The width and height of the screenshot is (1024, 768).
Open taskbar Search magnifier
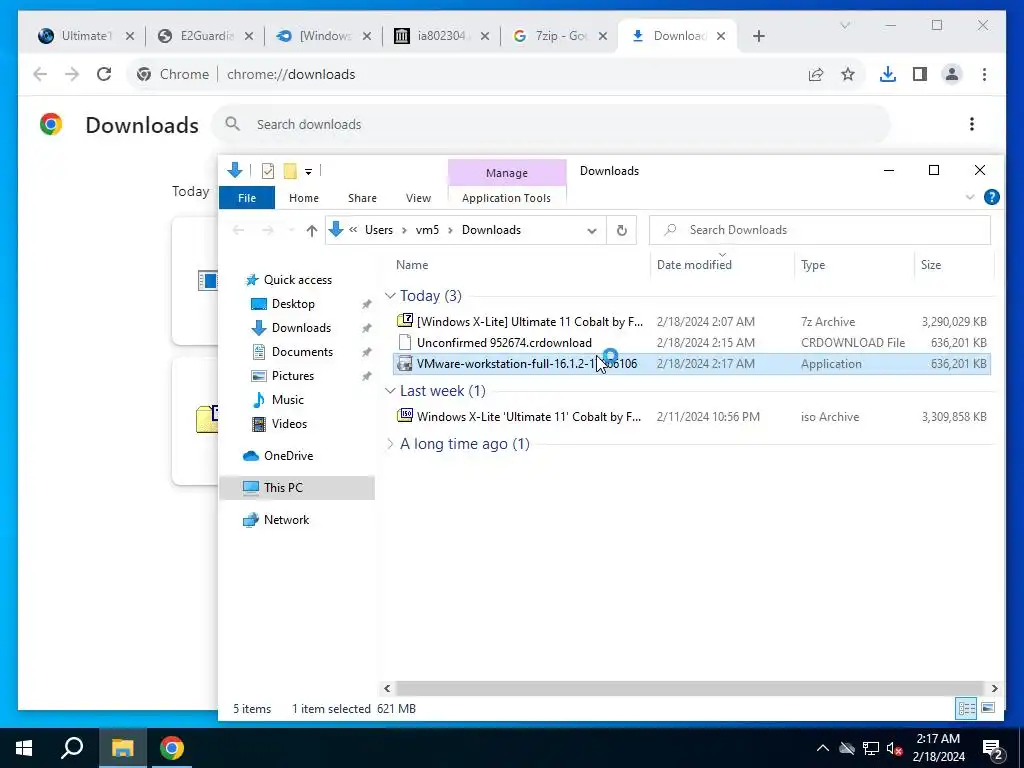tap(72, 748)
